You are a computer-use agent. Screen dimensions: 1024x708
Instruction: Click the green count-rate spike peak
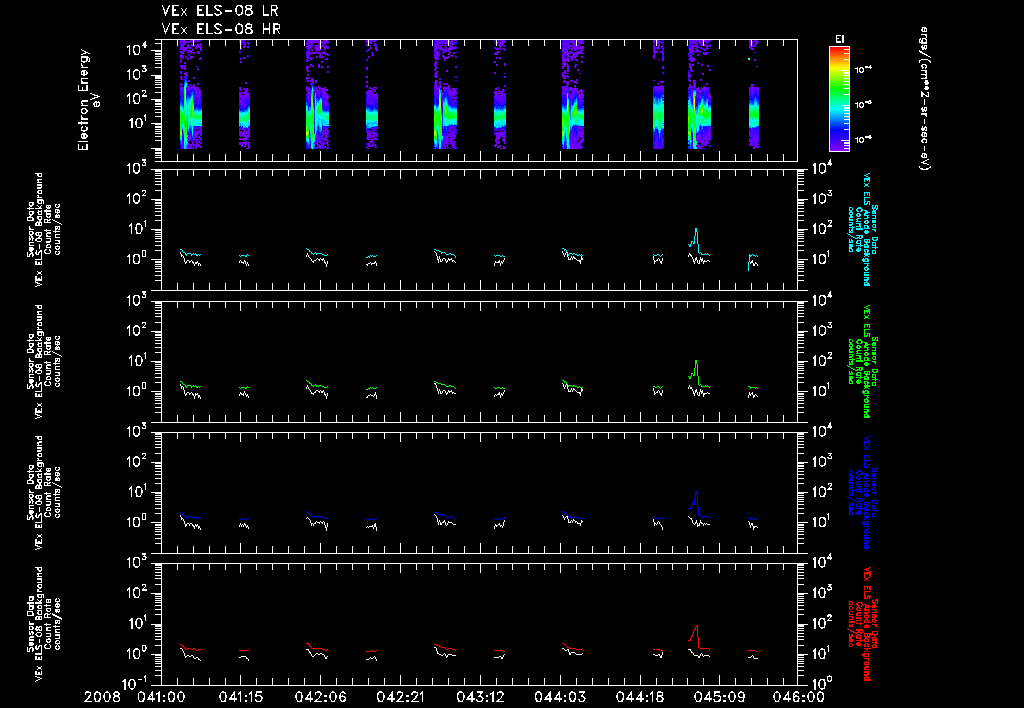click(x=696, y=361)
